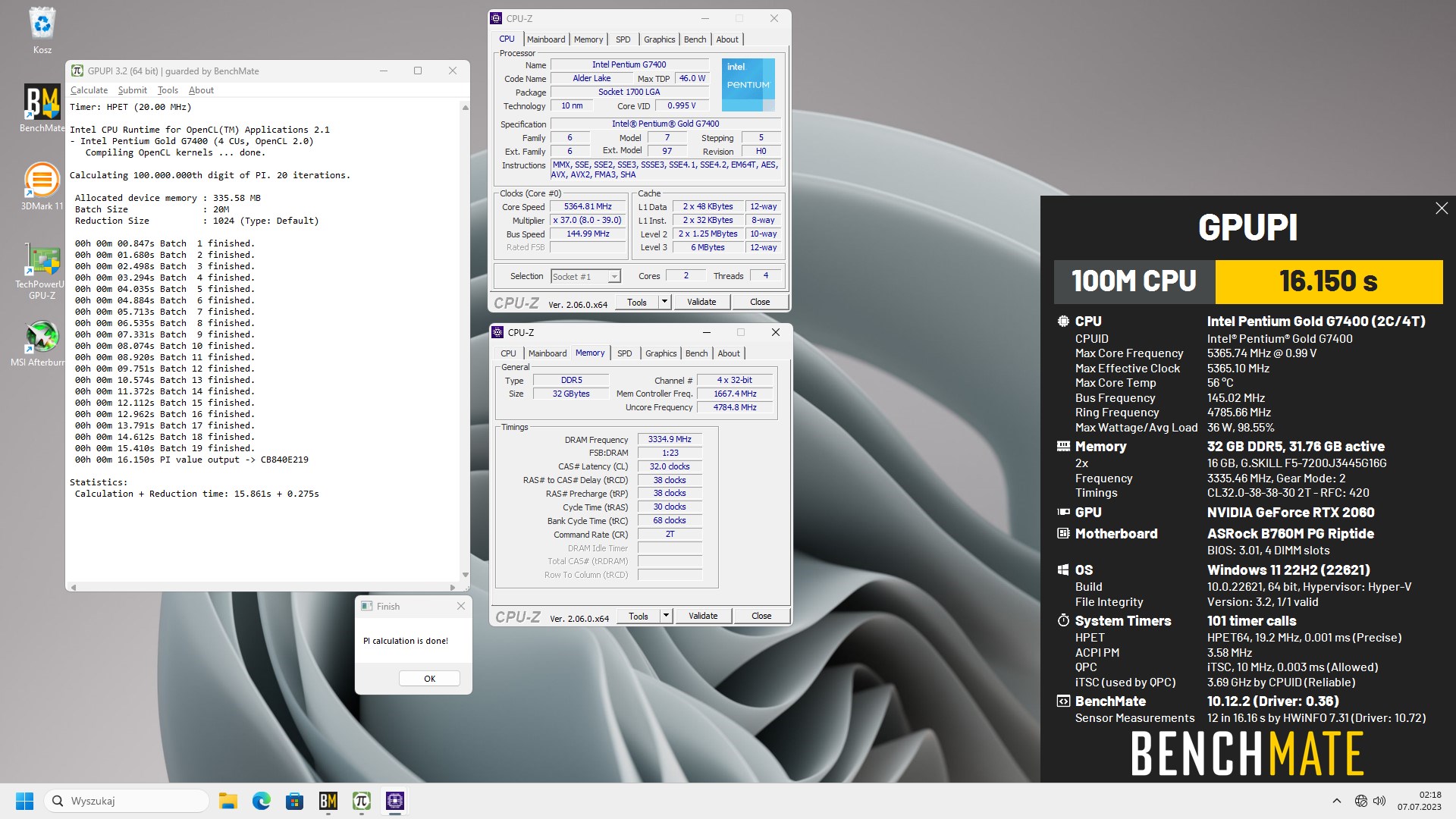This screenshot has height=819, width=1456.
Task: Open the Calculate menu in GPUPI
Action: (x=89, y=90)
